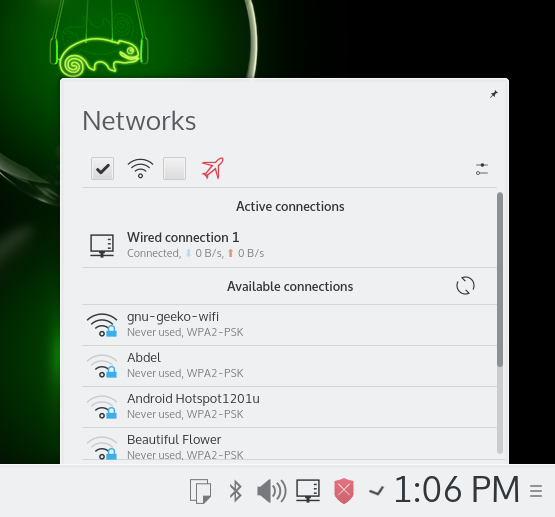Pin the Networks popup open
The height and width of the screenshot is (517, 555).
[x=493, y=94]
